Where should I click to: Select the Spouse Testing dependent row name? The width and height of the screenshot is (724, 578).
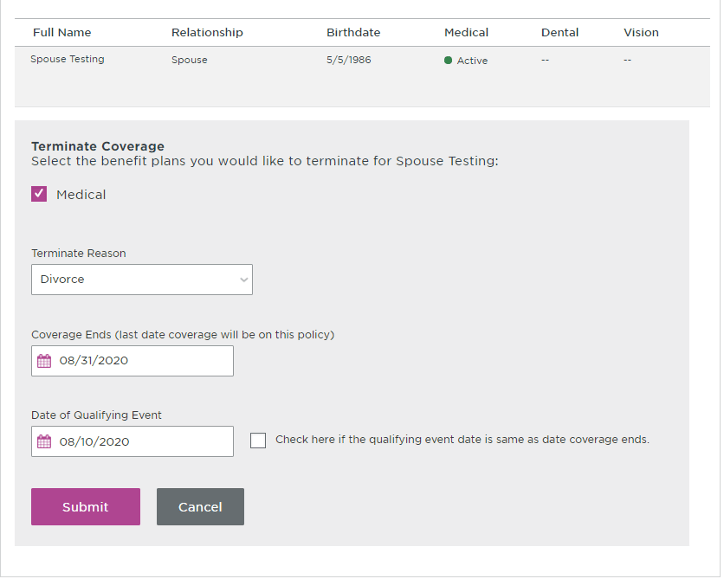click(x=67, y=59)
